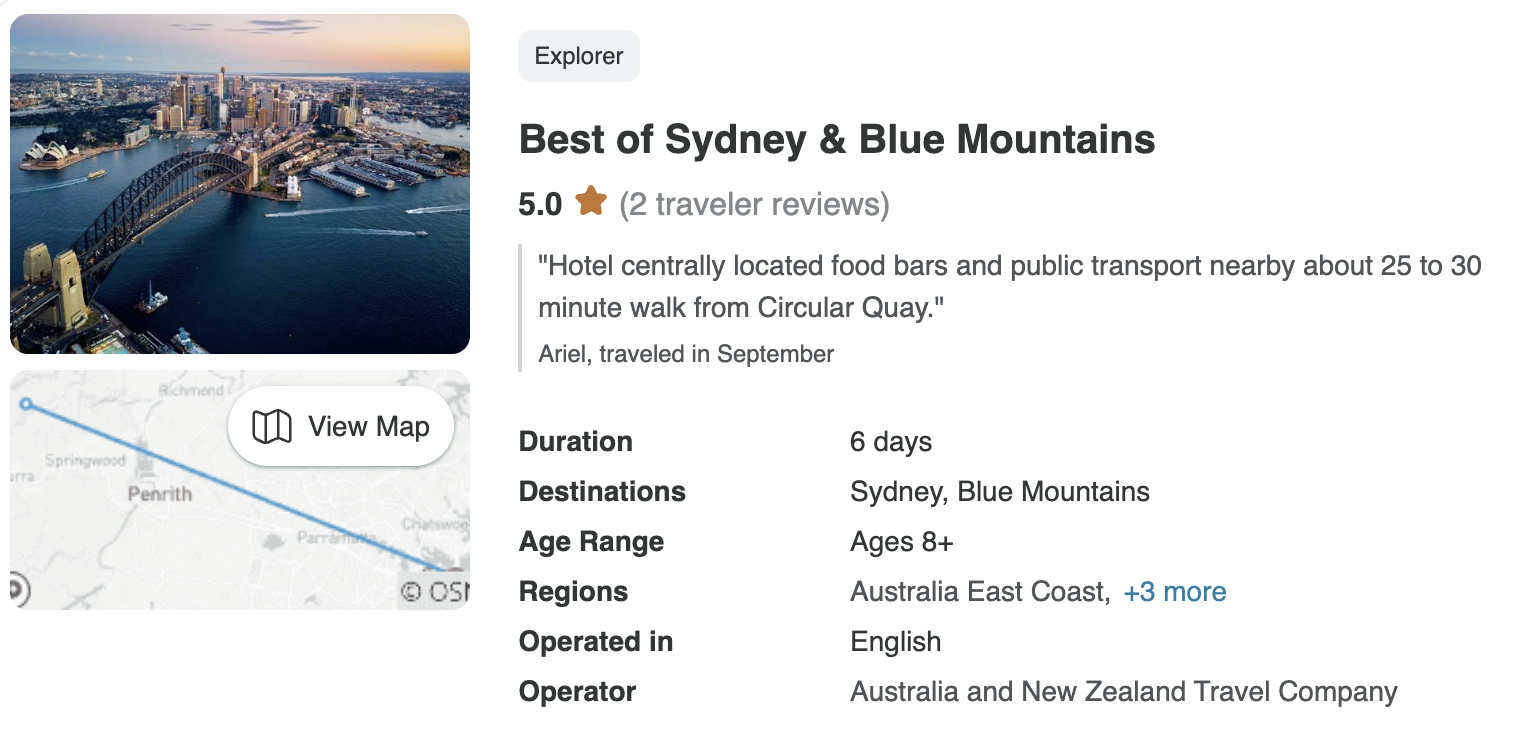Screen dimensions: 1514x736
Task: Click the Penrith label on the map
Action: [x=159, y=494]
